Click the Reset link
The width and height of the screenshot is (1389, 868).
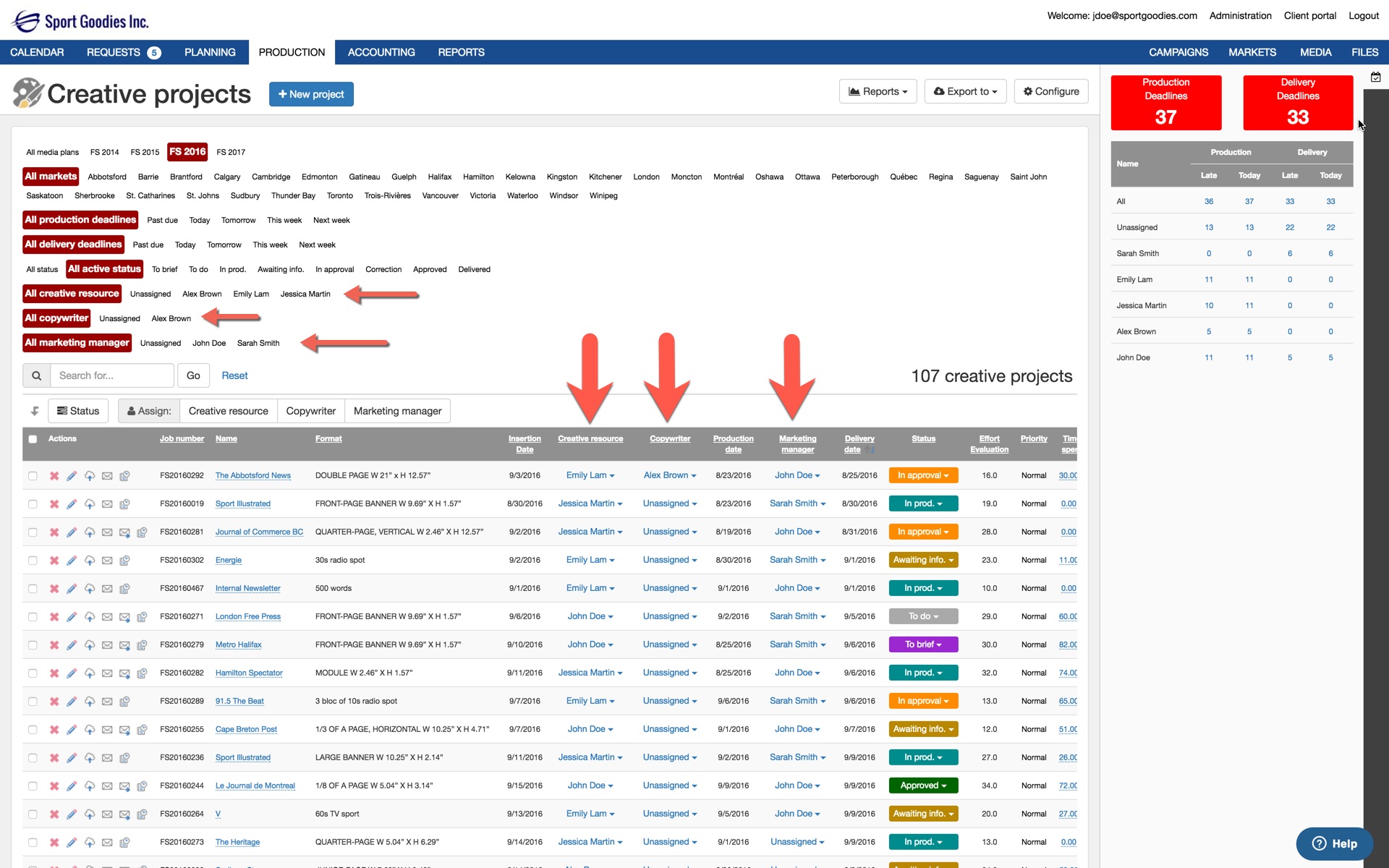[x=234, y=375]
